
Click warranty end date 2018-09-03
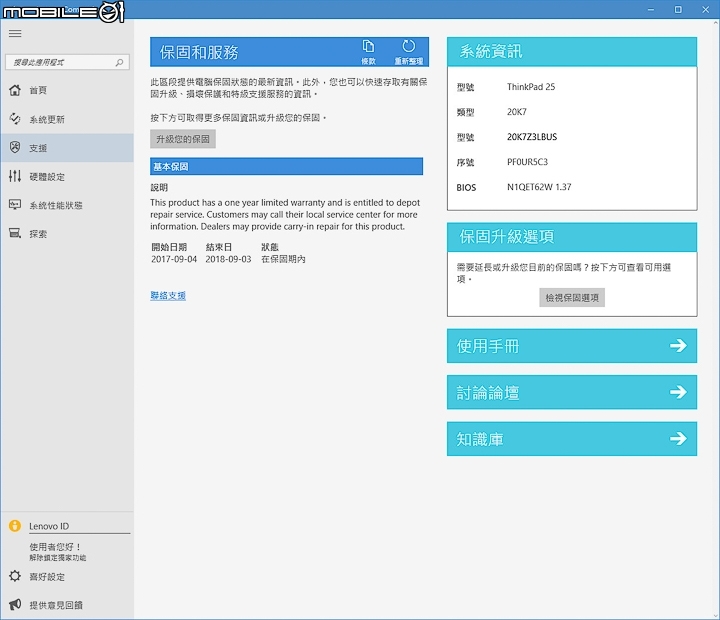coord(228,259)
